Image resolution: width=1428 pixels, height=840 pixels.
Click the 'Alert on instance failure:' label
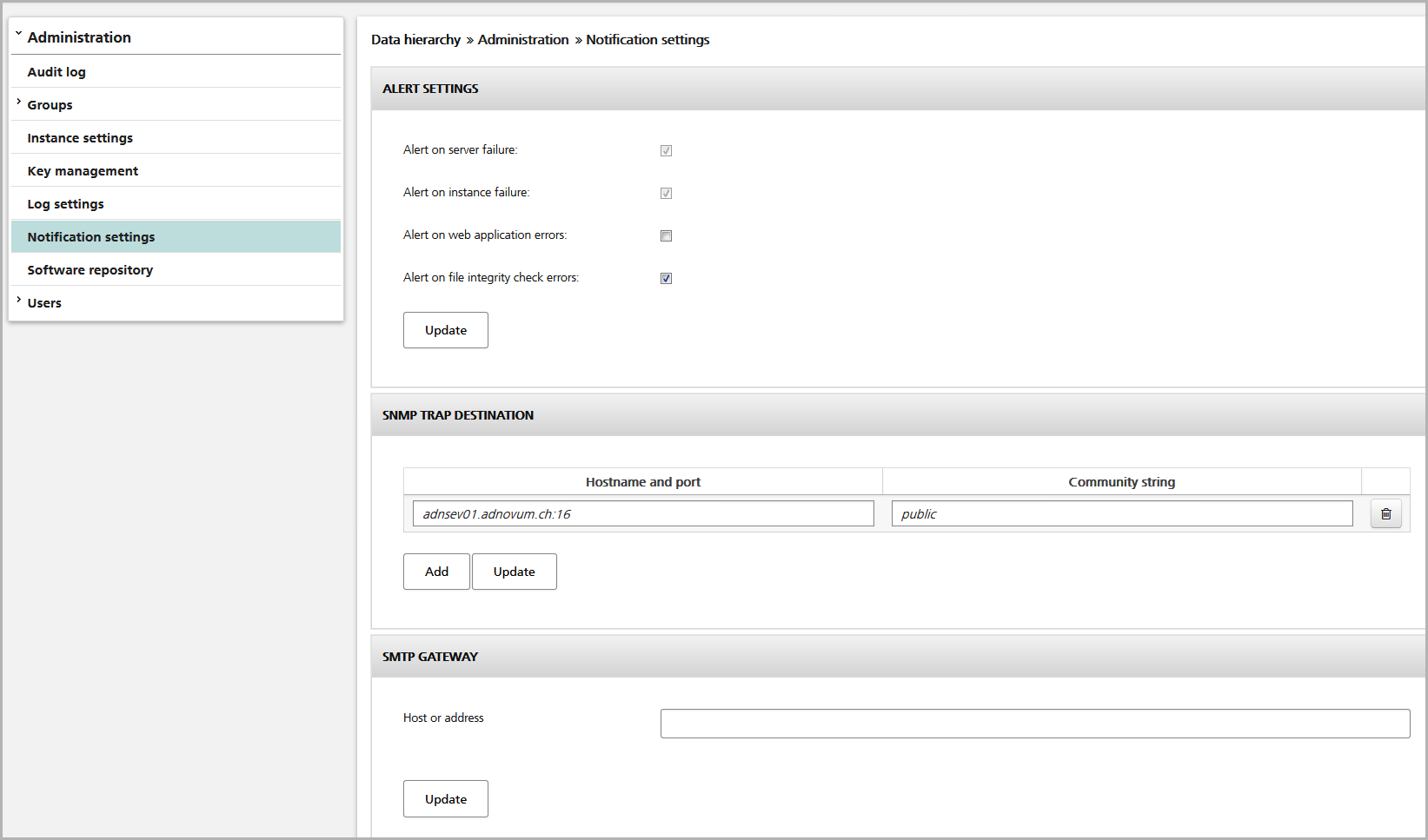coord(467,193)
